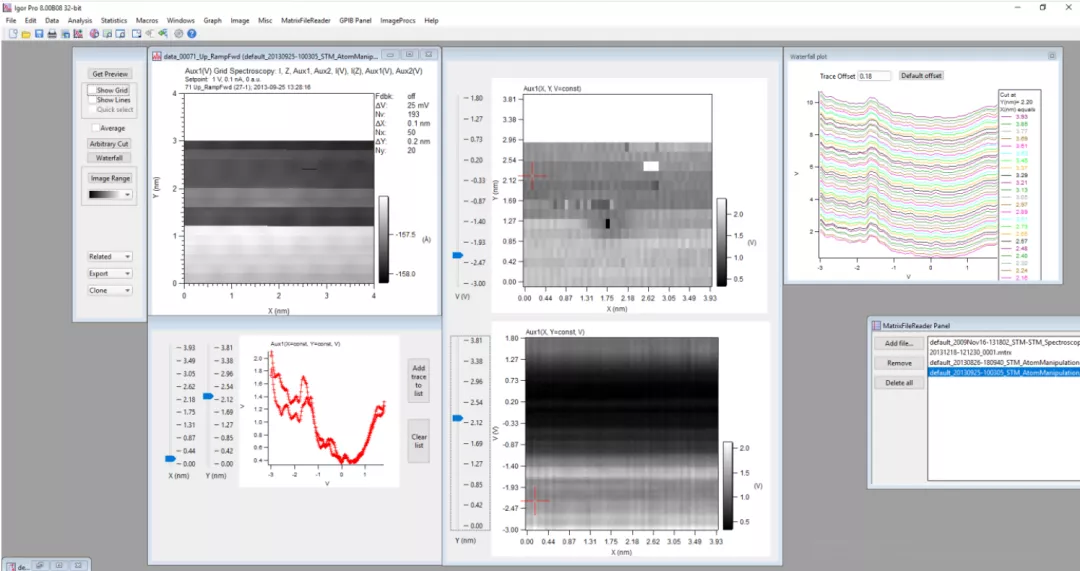Click the Save copy toolbar icon
The image size is (1080, 571).
click(65, 33)
